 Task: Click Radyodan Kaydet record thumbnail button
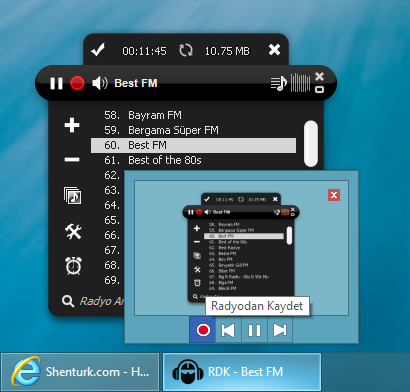click(x=203, y=330)
